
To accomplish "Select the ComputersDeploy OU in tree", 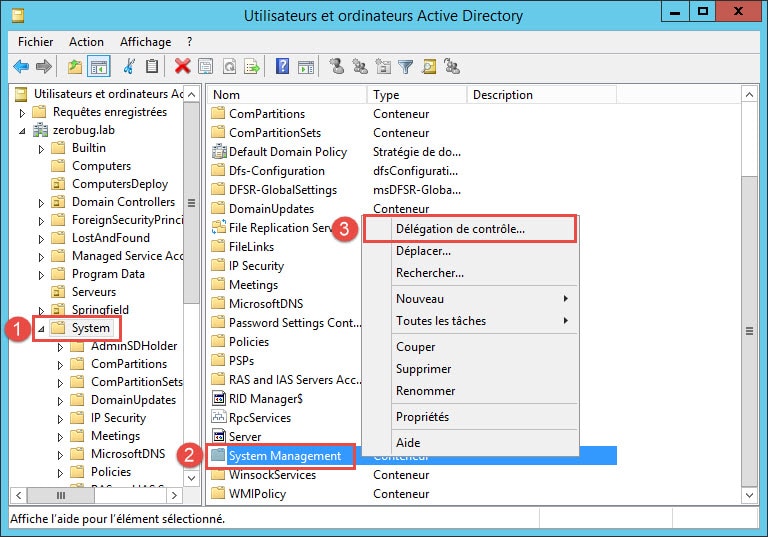I will point(120,184).
